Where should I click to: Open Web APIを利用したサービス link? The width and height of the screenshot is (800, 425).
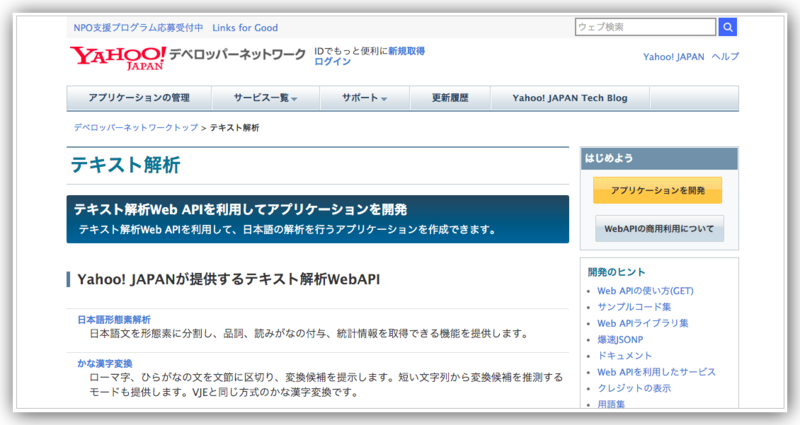point(657,372)
